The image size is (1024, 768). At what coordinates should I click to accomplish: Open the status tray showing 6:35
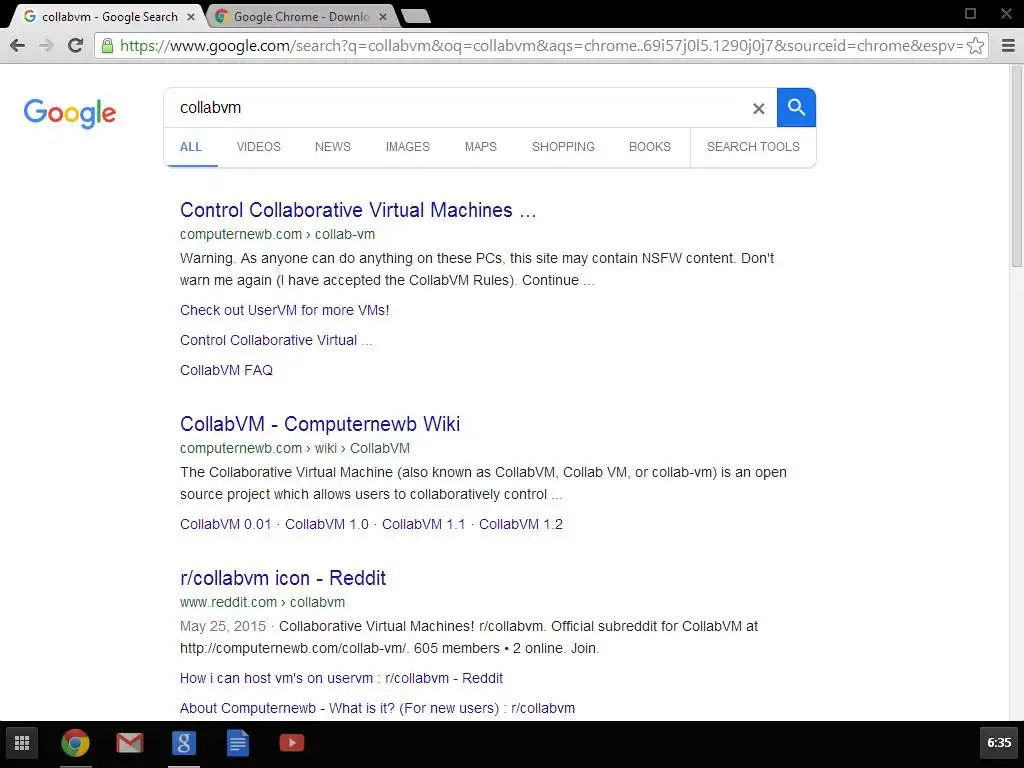pos(999,743)
